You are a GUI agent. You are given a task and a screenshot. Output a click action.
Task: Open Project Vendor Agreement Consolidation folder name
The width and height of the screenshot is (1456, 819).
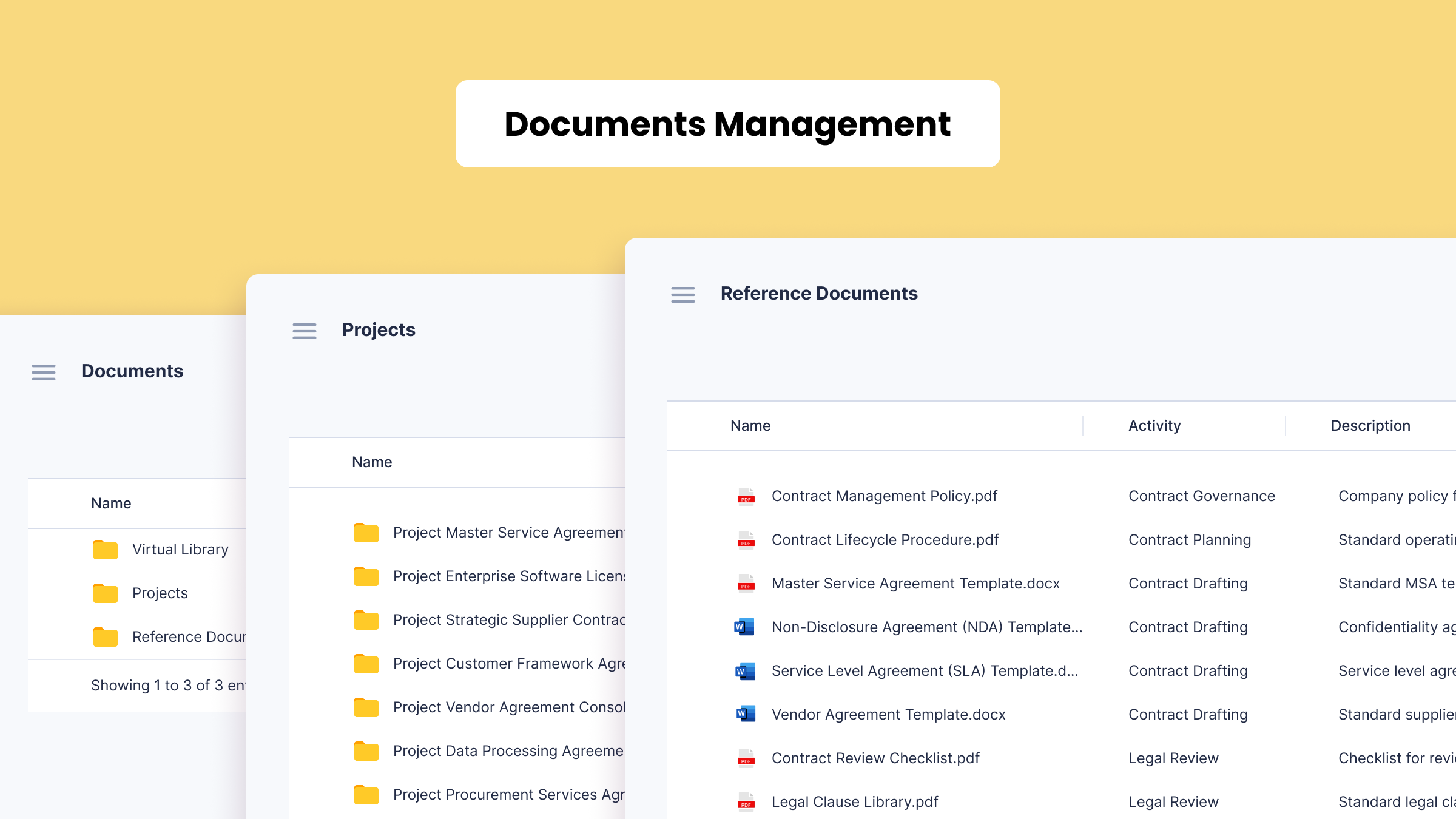pyautogui.click(x=508, y=707)
